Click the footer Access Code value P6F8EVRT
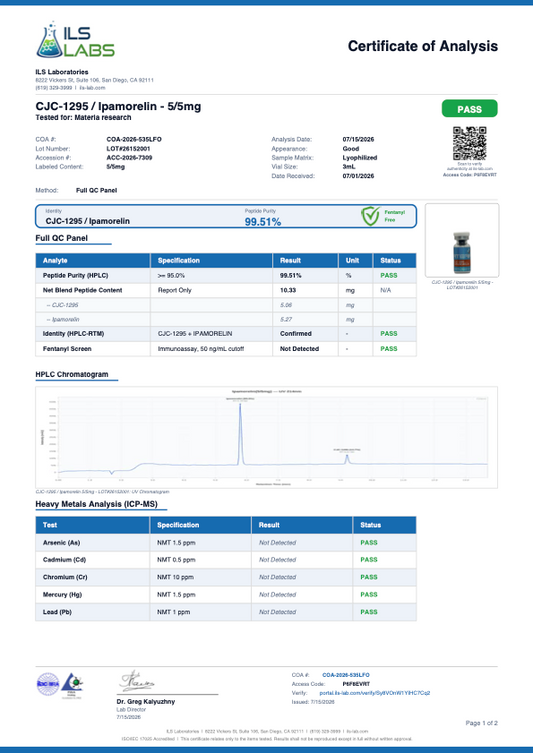The image size is (533, 753). 356,684
